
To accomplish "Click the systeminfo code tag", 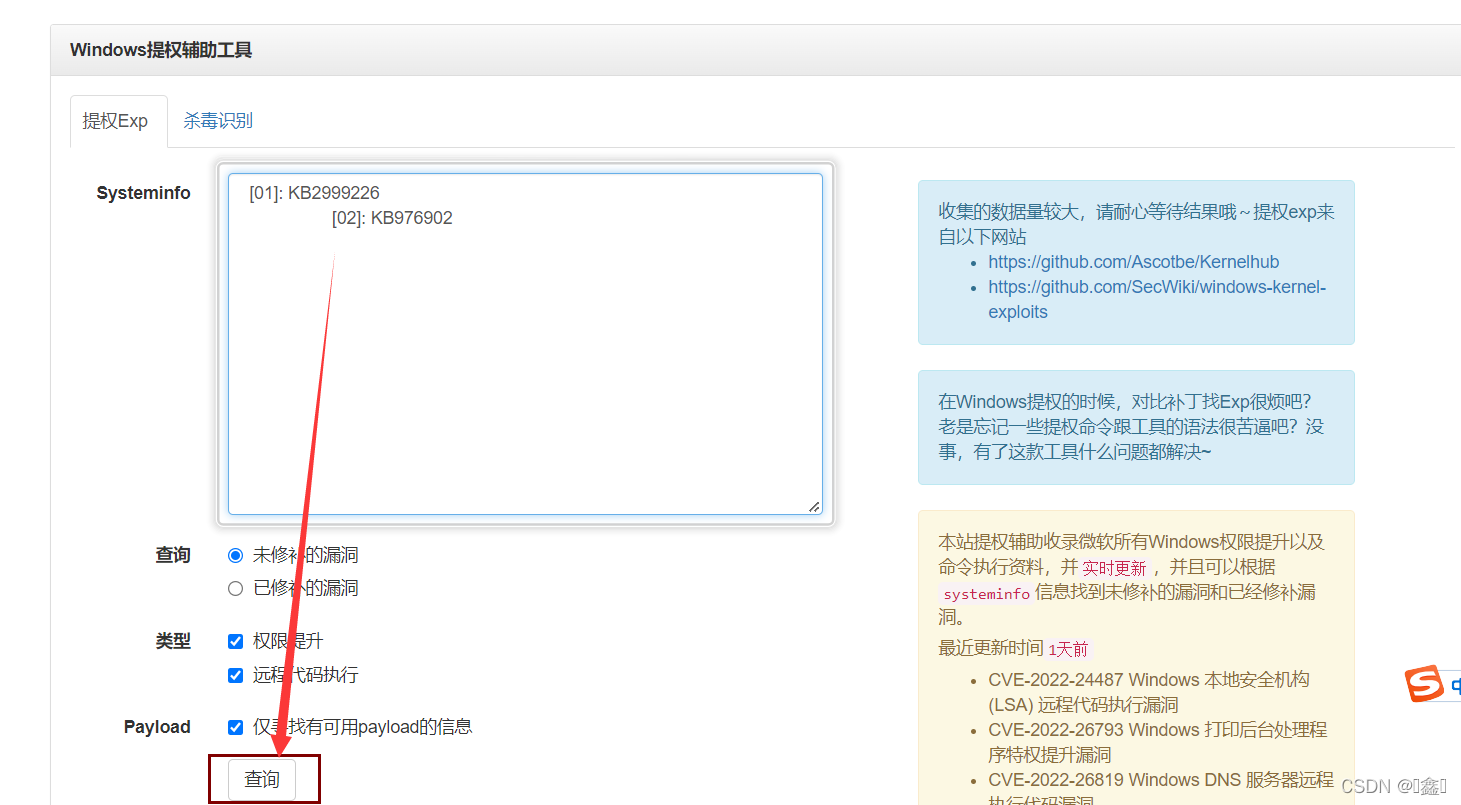I will [x=986, y=593].
